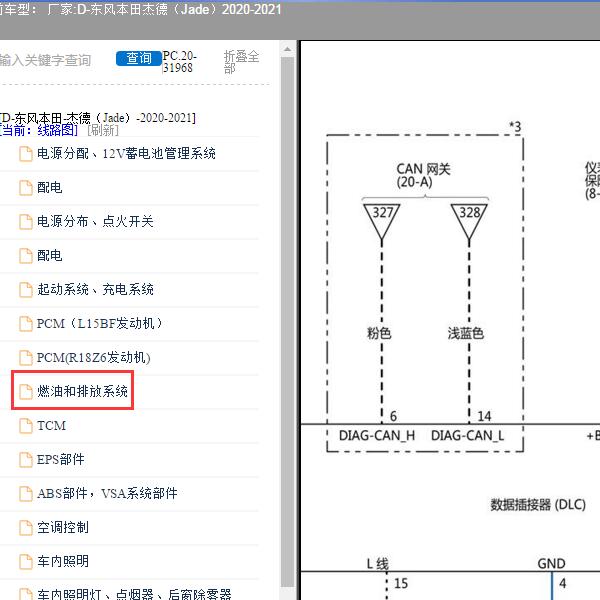Screen dimensions: 600x600
Task: Click the 查询 search button
Action: coord(139,59)
